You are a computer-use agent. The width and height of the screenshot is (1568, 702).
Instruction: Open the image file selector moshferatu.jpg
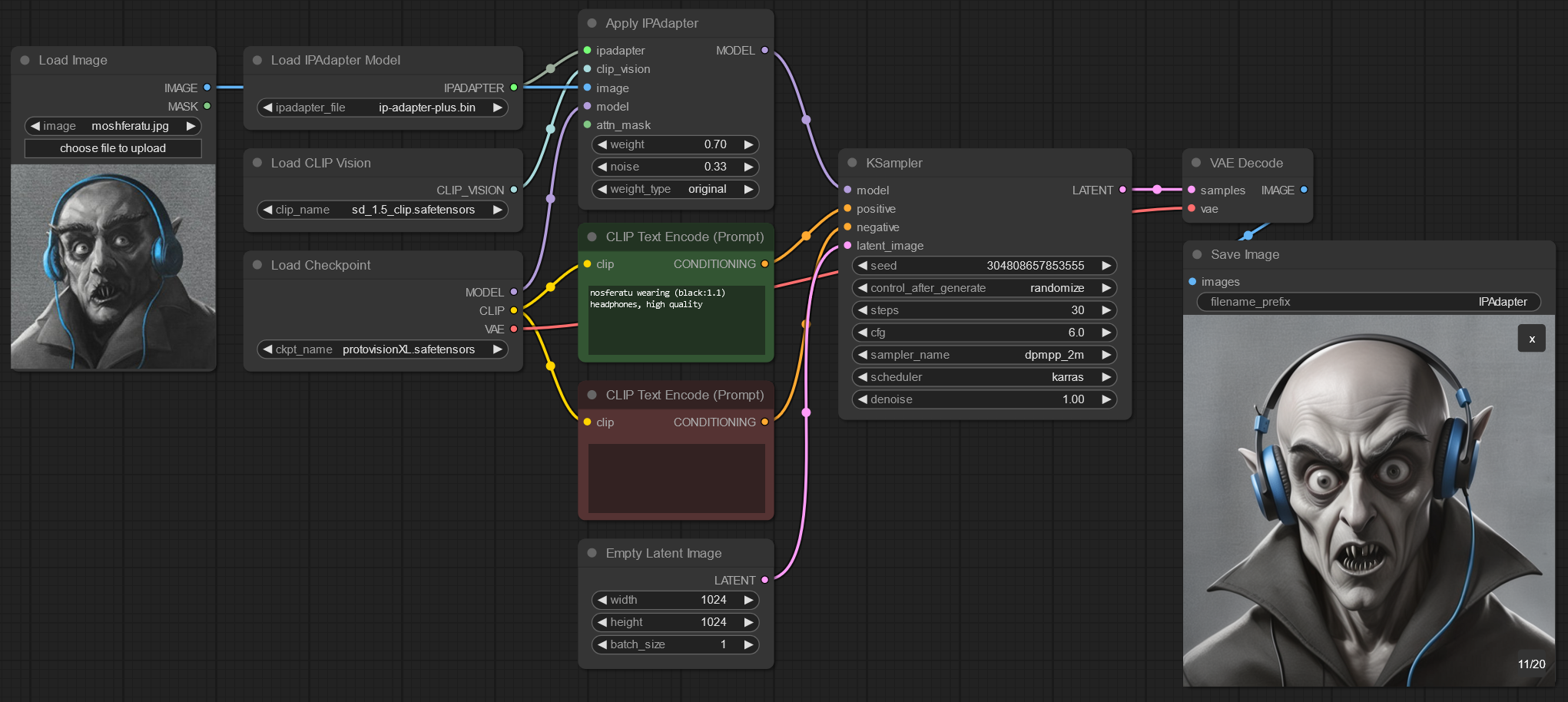113,126
